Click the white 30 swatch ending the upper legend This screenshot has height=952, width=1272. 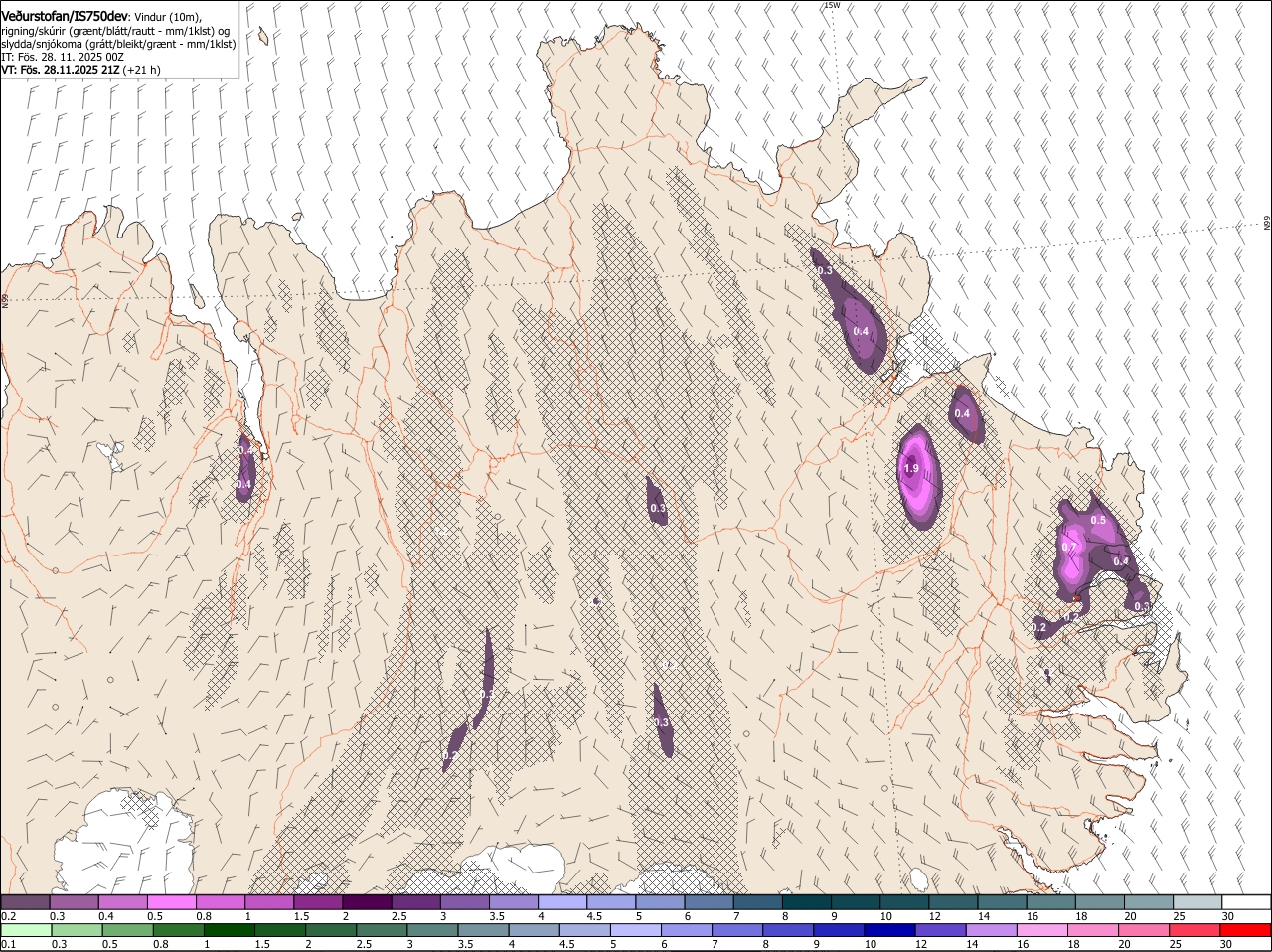[1246, 901]
